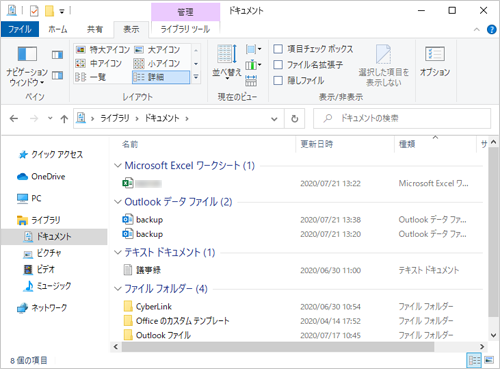Click ライブラリ in the address path
This screenshot has width=500, height=369.
click(115, 118)
